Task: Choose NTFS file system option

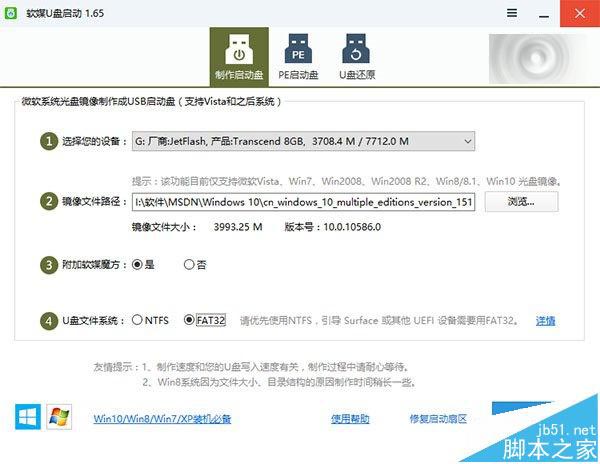Action: point(150,320)
